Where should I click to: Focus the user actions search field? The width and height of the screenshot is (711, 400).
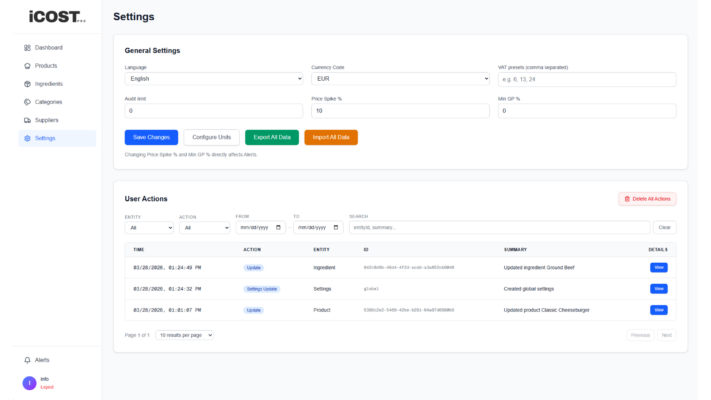tap(499, 228)
